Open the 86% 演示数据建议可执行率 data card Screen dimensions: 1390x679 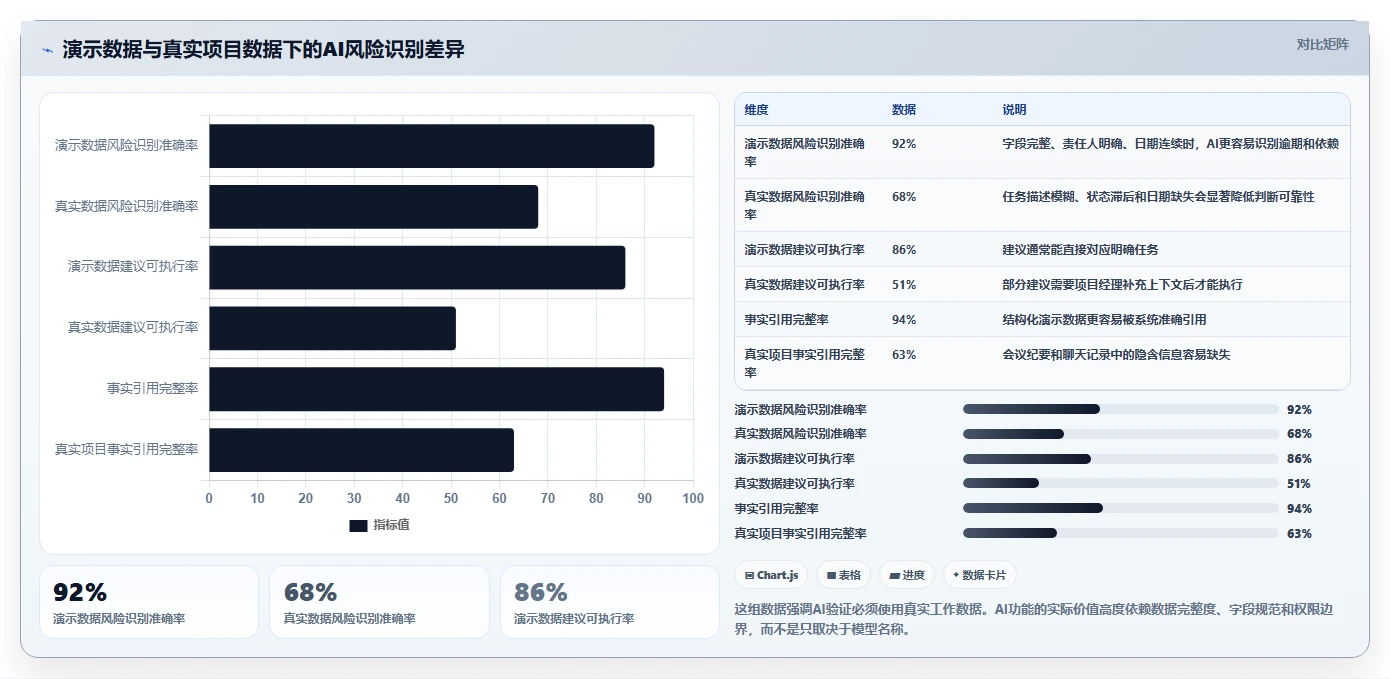(x=610, y=602)
